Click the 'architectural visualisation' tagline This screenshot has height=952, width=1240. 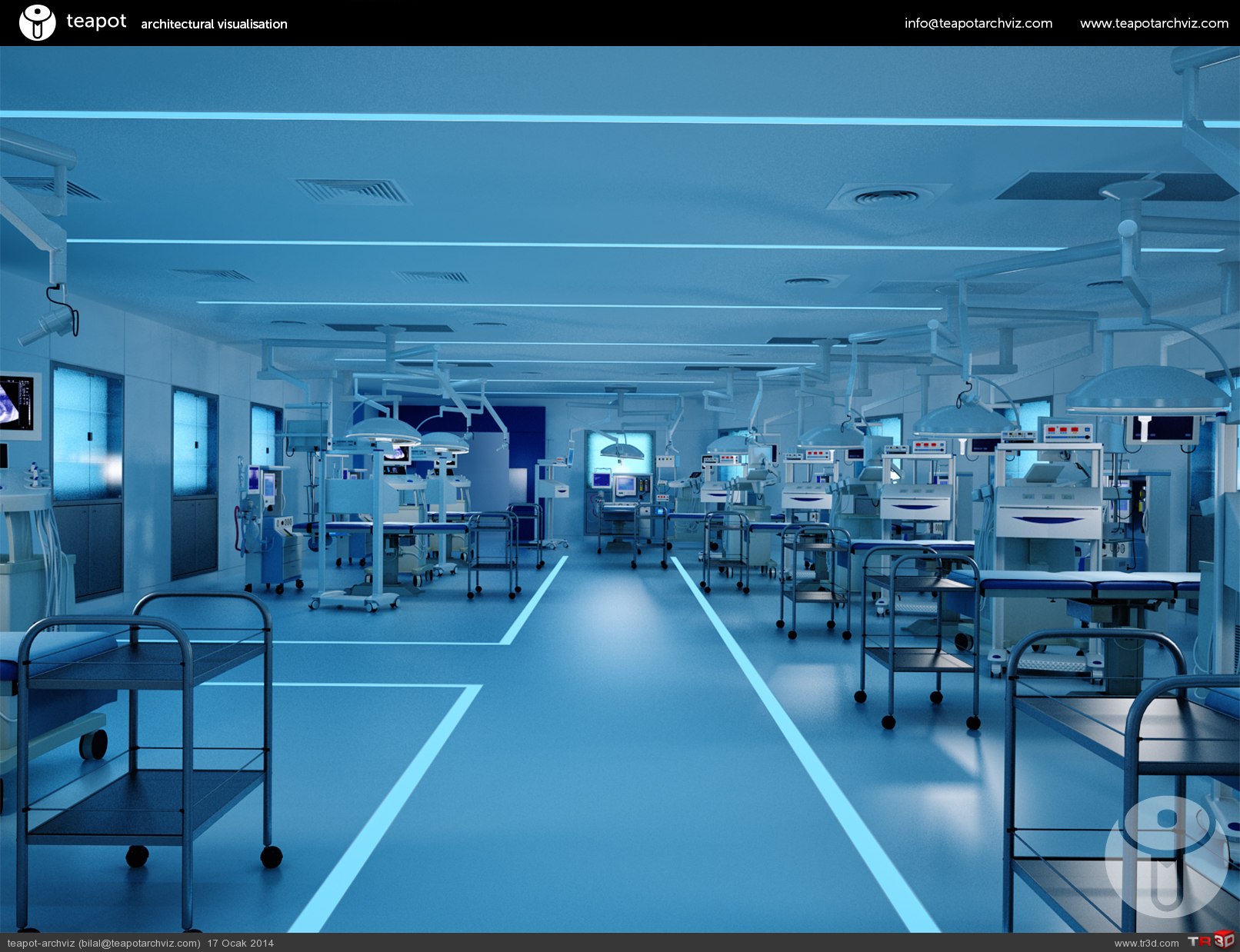point(214,24)
